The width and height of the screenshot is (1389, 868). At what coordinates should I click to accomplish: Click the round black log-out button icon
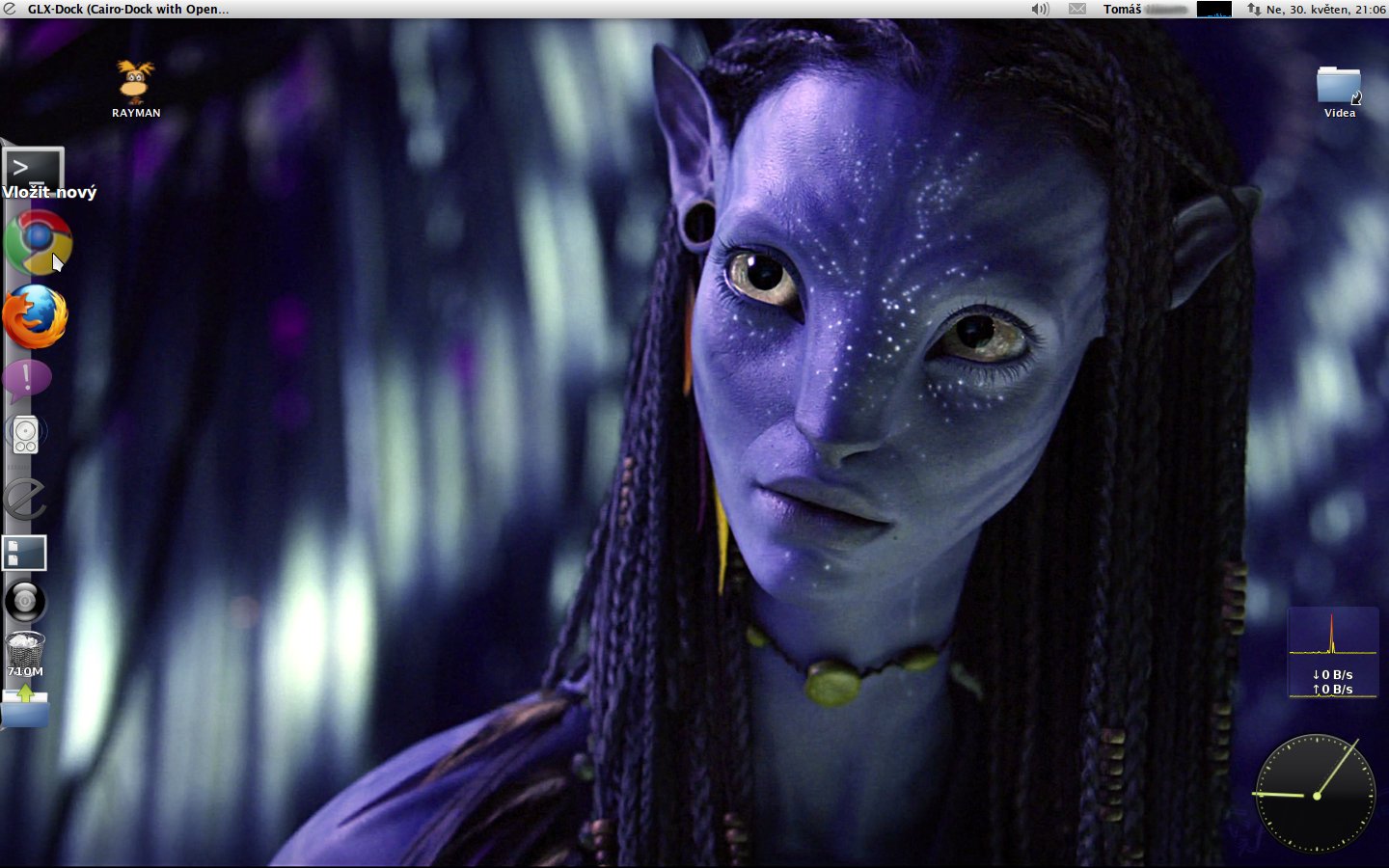(25, 602)
